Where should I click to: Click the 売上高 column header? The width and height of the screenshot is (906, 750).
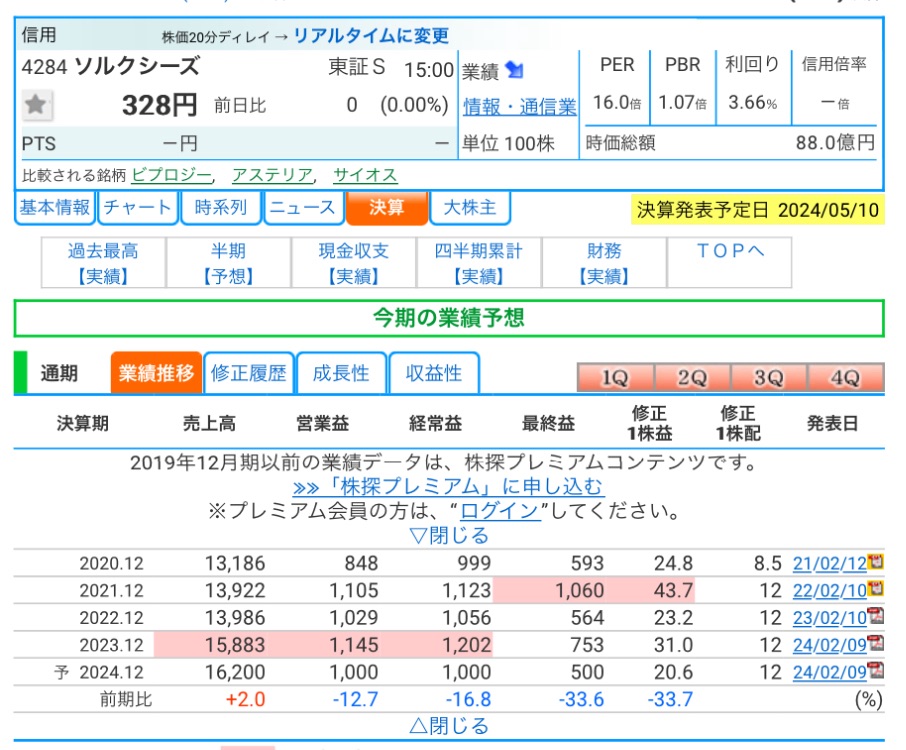209,424
